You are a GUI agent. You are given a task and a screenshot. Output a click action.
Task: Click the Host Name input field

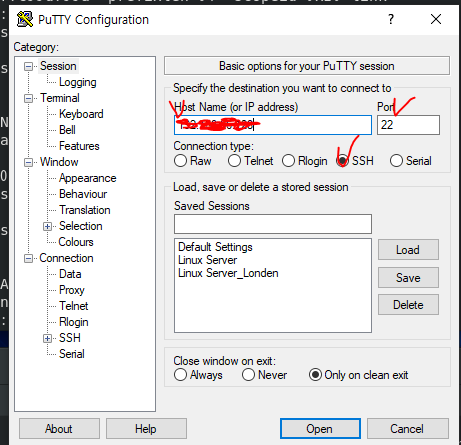(273, 125)
